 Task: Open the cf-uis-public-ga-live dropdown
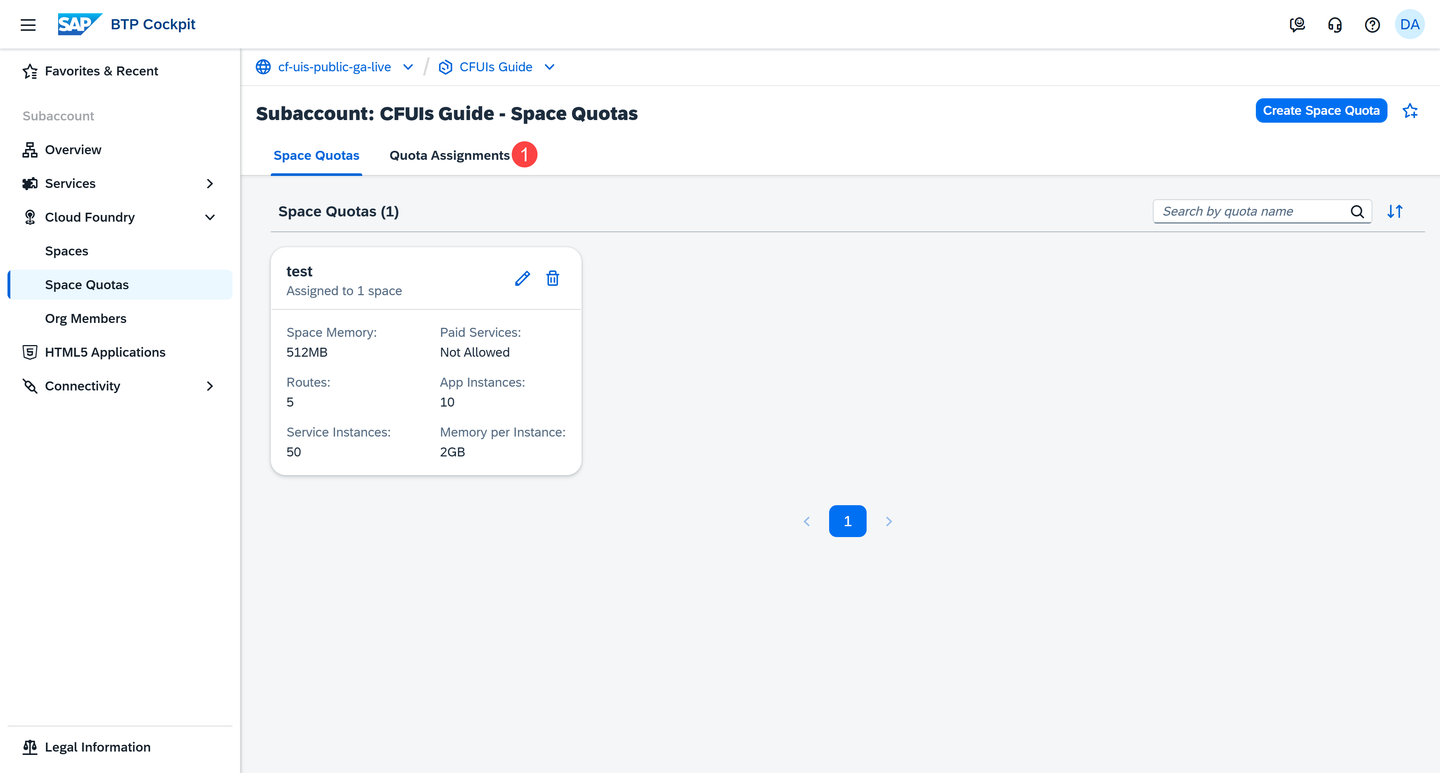click(408, 67)
